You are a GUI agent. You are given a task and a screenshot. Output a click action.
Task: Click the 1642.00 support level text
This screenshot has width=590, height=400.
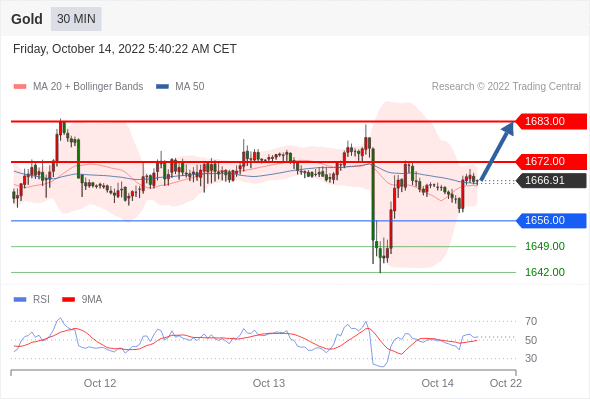(545, 272)
